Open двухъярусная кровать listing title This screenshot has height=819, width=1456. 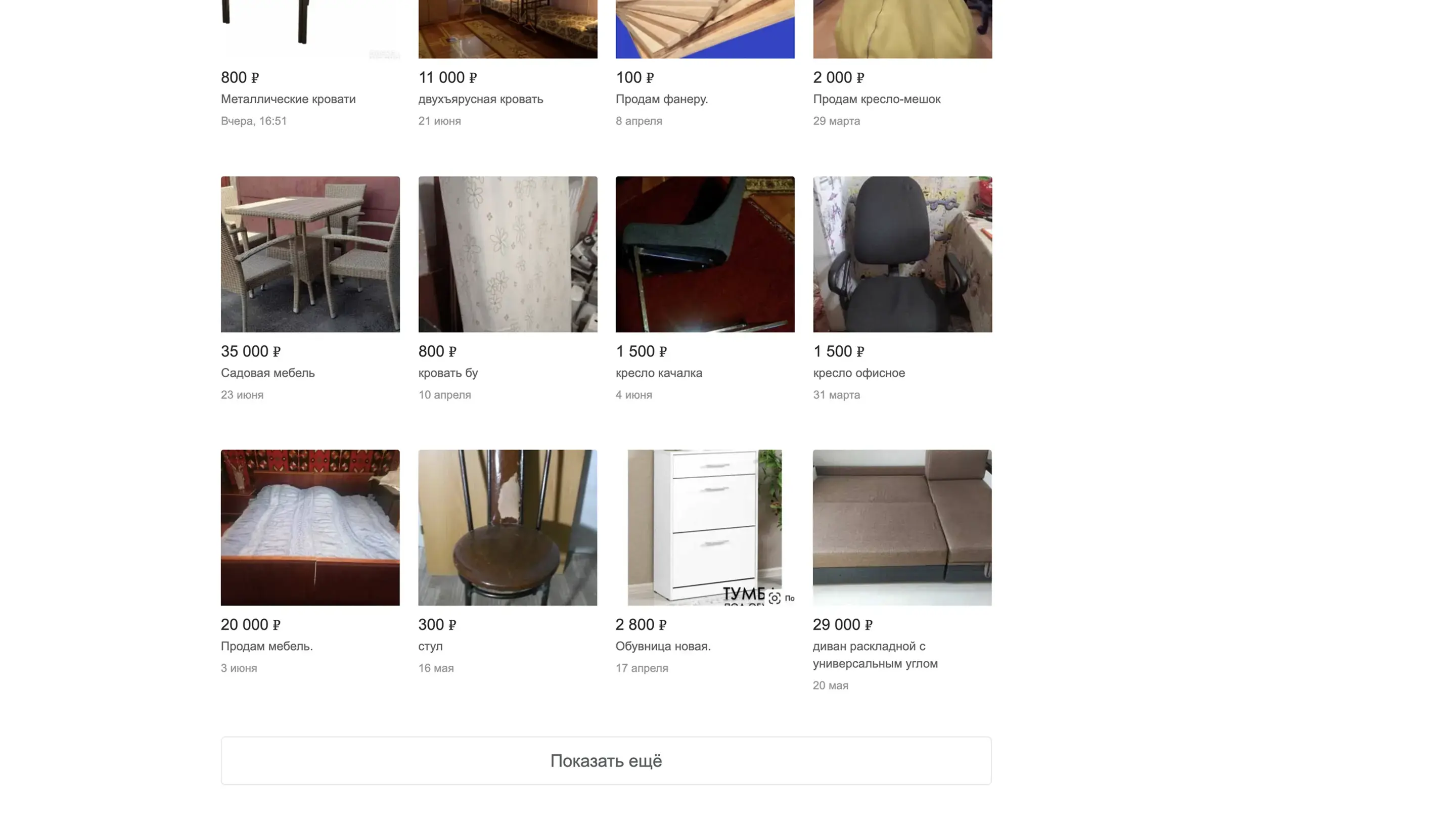tap(480, 99)
